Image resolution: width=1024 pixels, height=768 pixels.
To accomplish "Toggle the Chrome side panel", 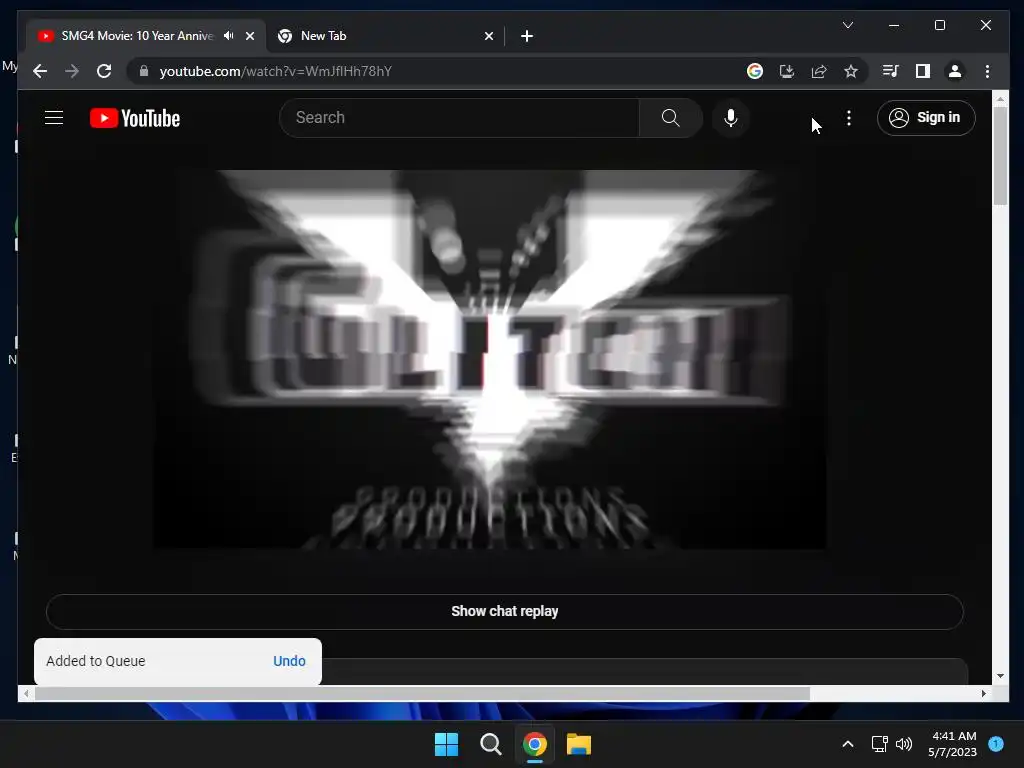I will pyautogui.click(x=922, y=71).
